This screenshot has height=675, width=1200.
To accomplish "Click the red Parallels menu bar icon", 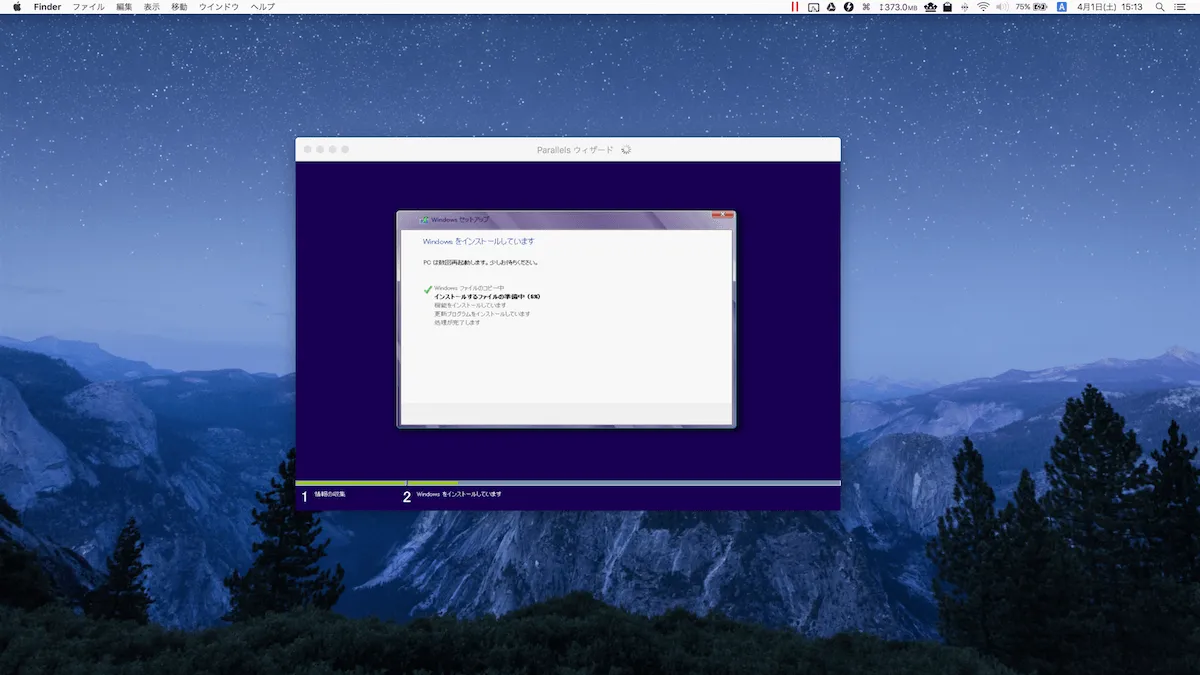I will click(795, 7).
